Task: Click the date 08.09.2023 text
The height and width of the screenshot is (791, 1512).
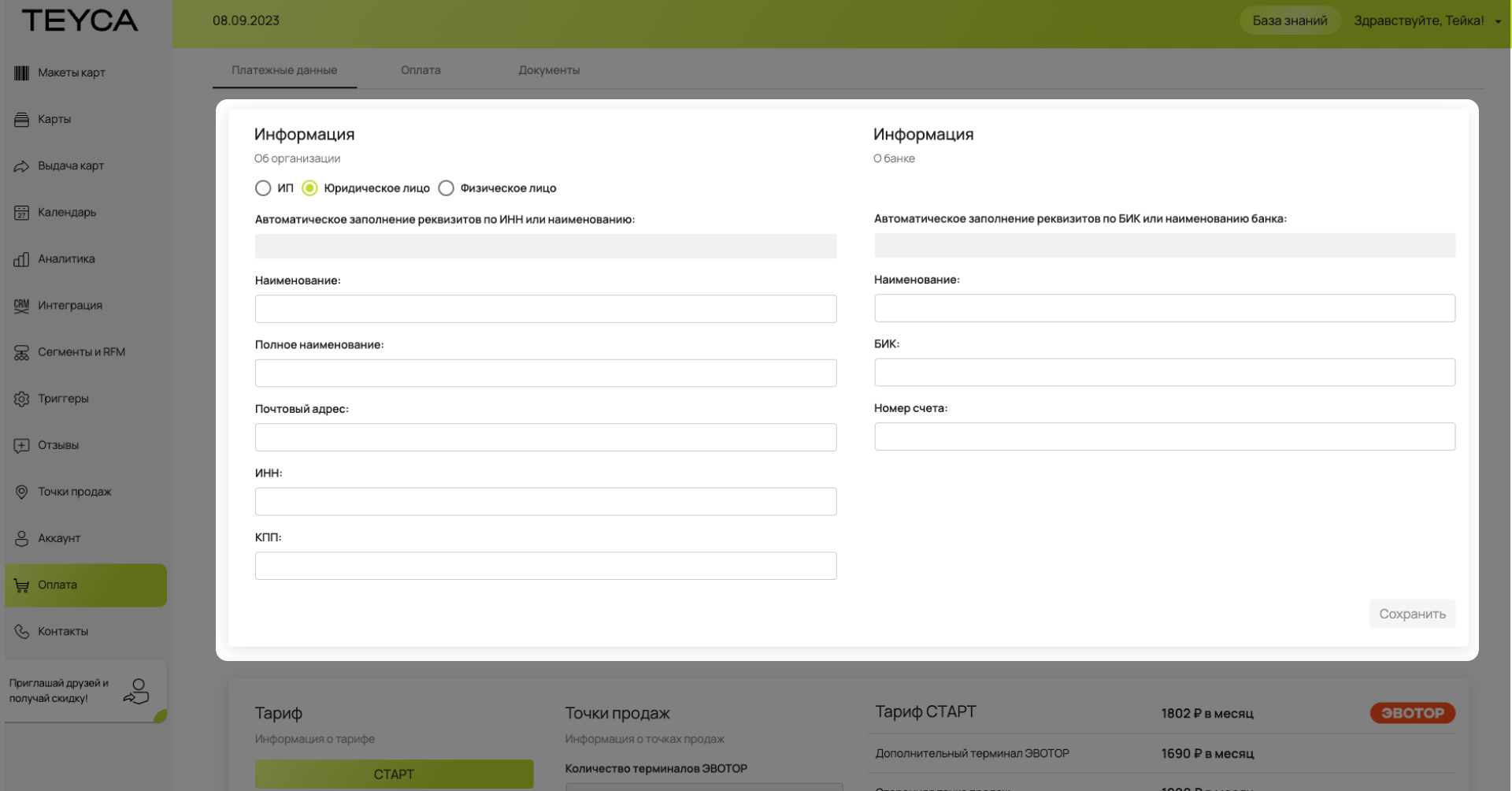Action: click(246, 20)
